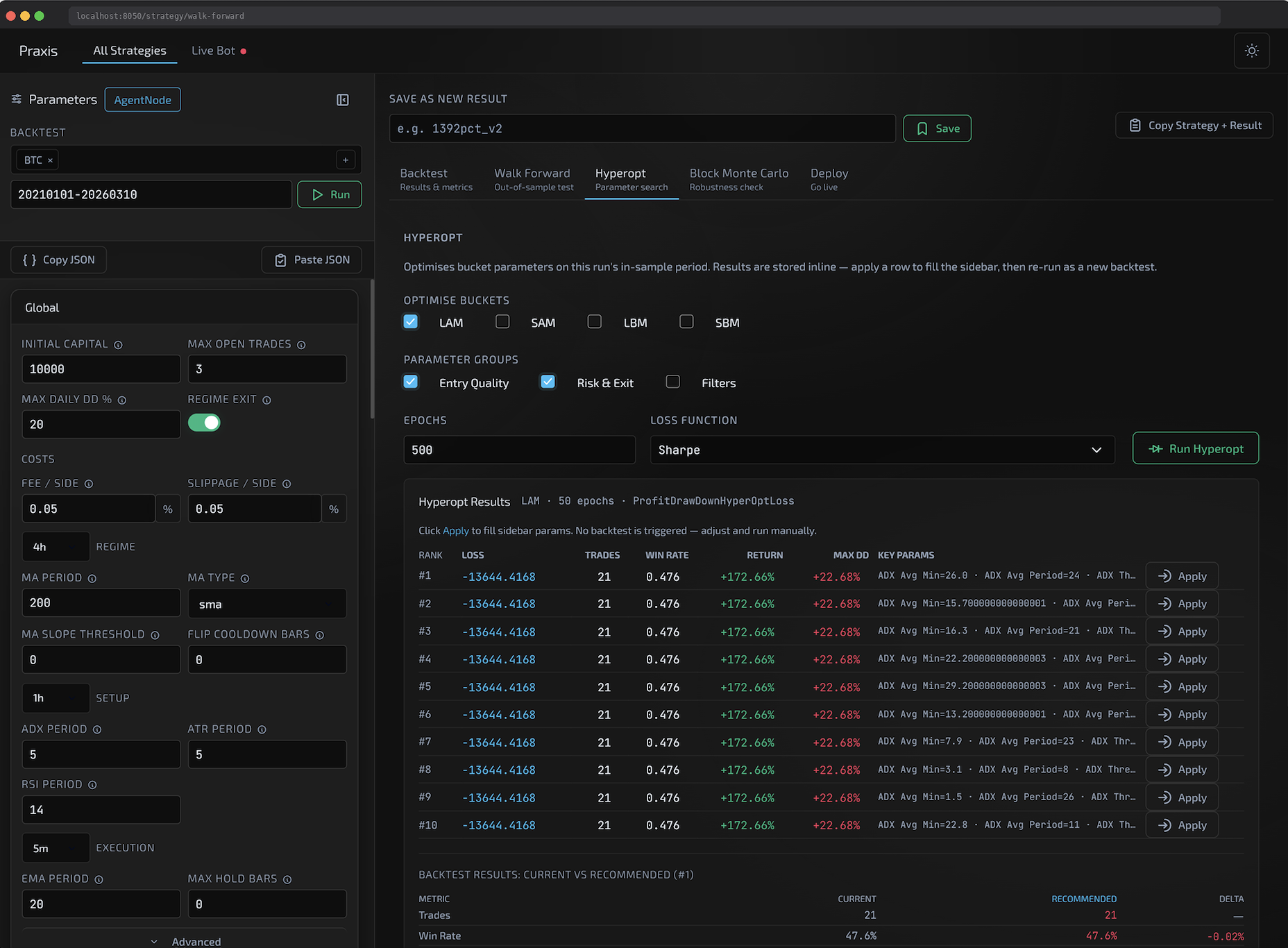The width and height of the screenshot is (1288, 948).
Task: Open the MA Type sma dropdown
Action: coord(267,604)
